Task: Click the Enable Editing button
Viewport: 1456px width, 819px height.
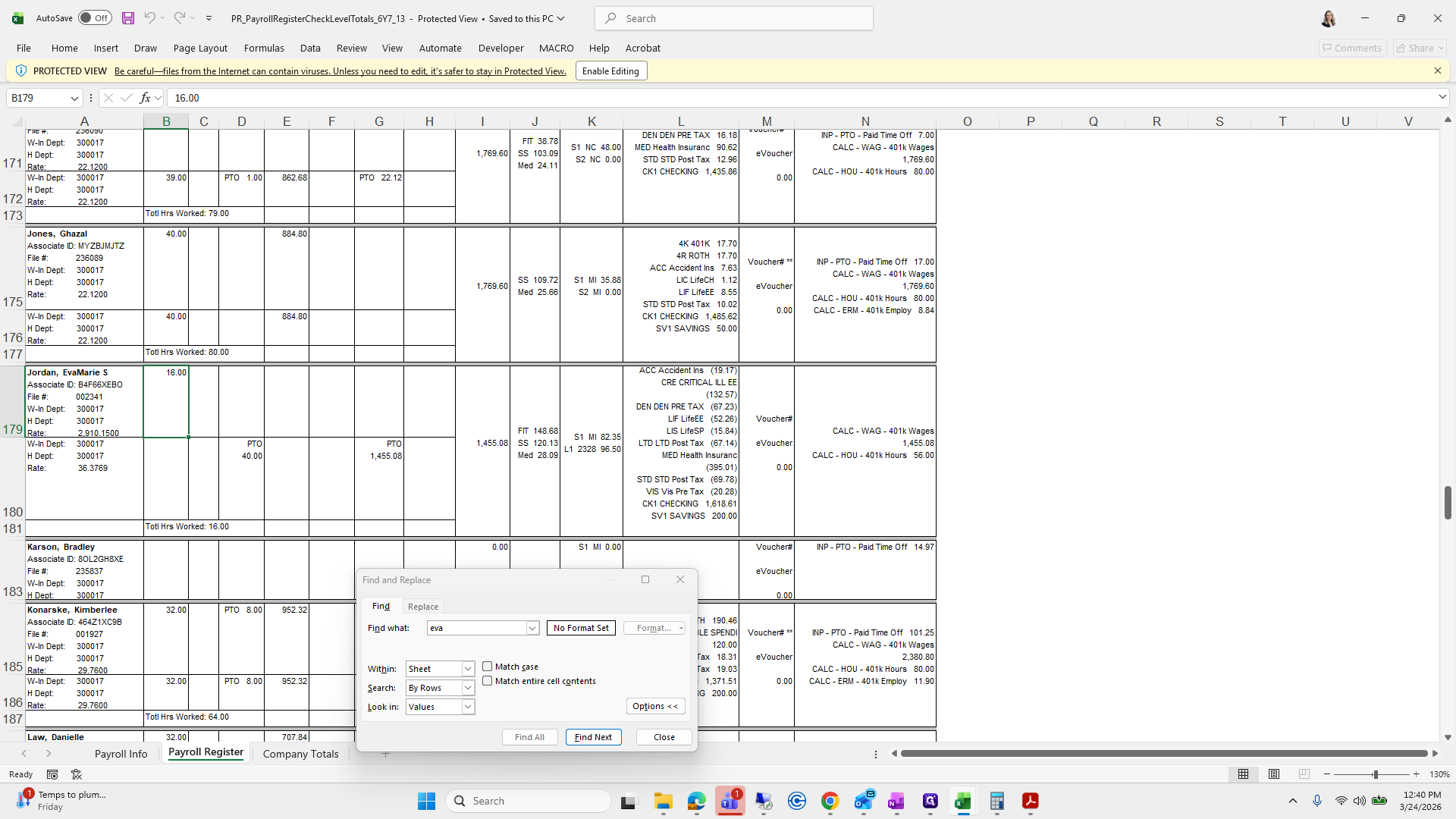Action: pyautogui.click(x=610, y=71)
